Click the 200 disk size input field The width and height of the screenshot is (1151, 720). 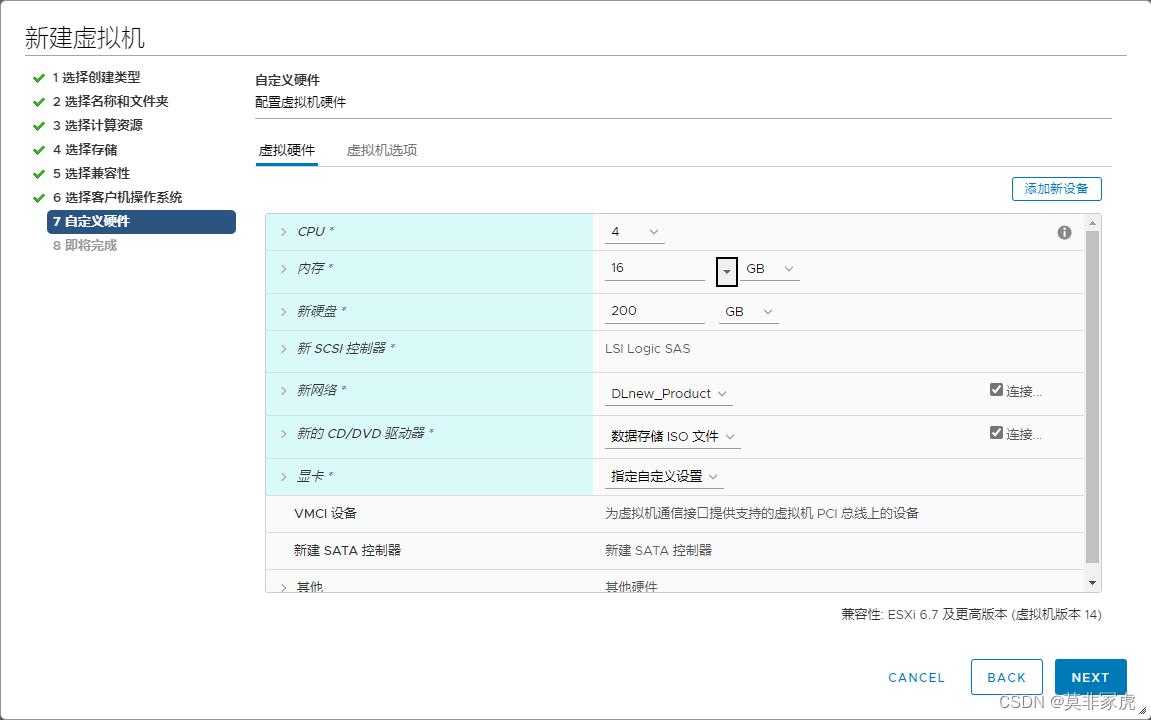655,312
